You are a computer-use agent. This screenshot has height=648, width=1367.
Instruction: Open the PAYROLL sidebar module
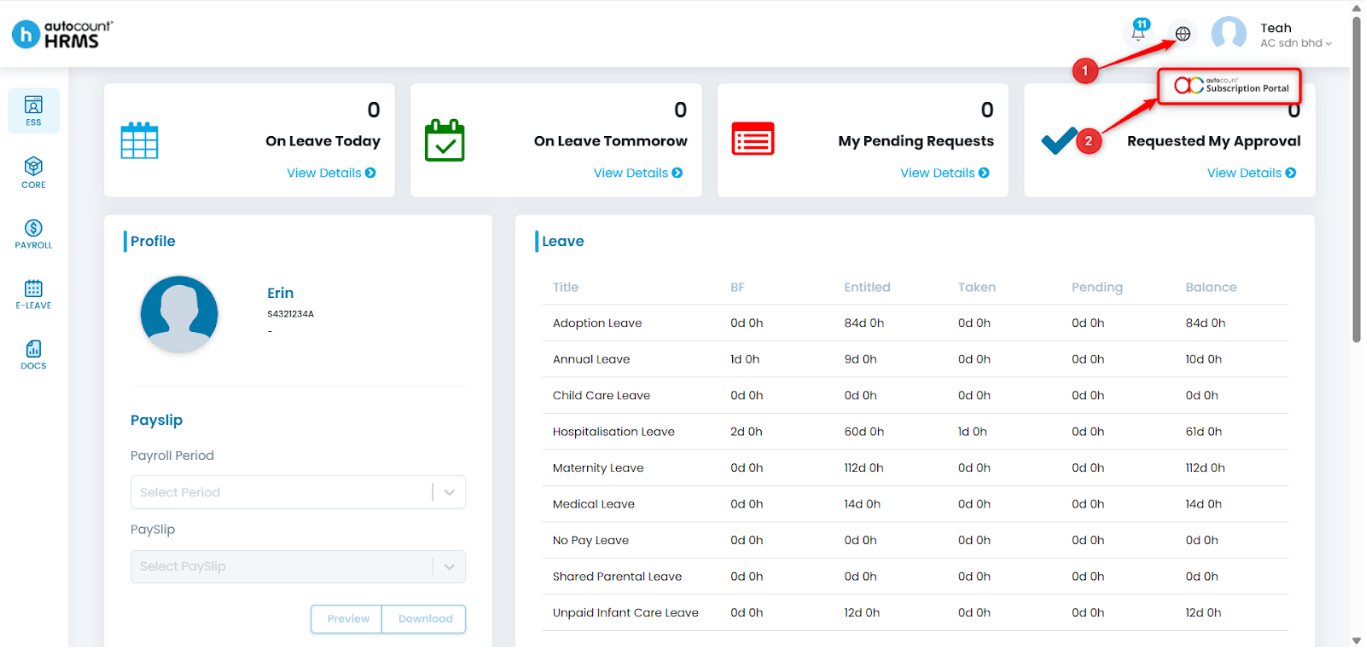[x=34, y=233]
